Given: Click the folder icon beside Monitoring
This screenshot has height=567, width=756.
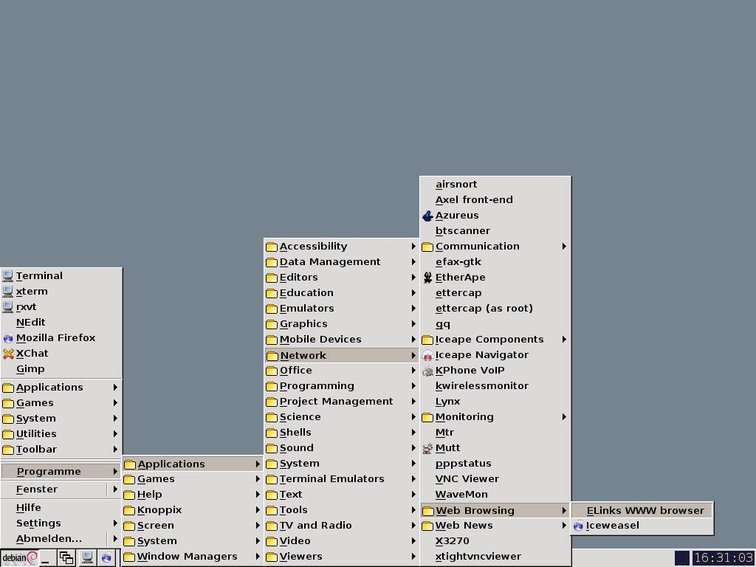Looking at the screenshot, I should point(427,418).
